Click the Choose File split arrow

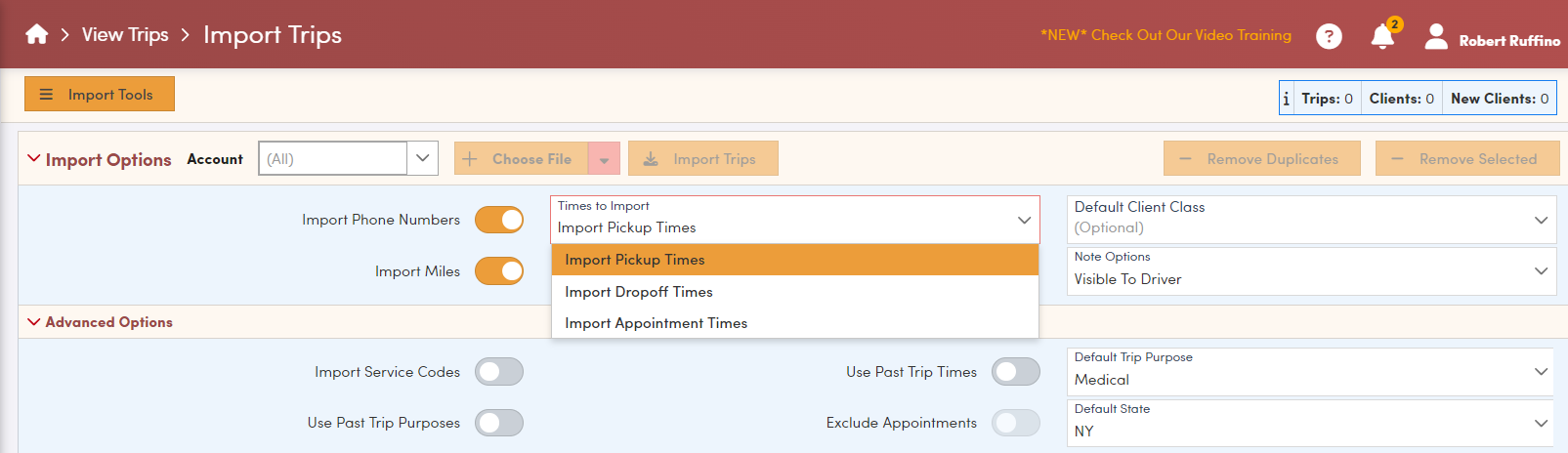[x=604, y=159]
